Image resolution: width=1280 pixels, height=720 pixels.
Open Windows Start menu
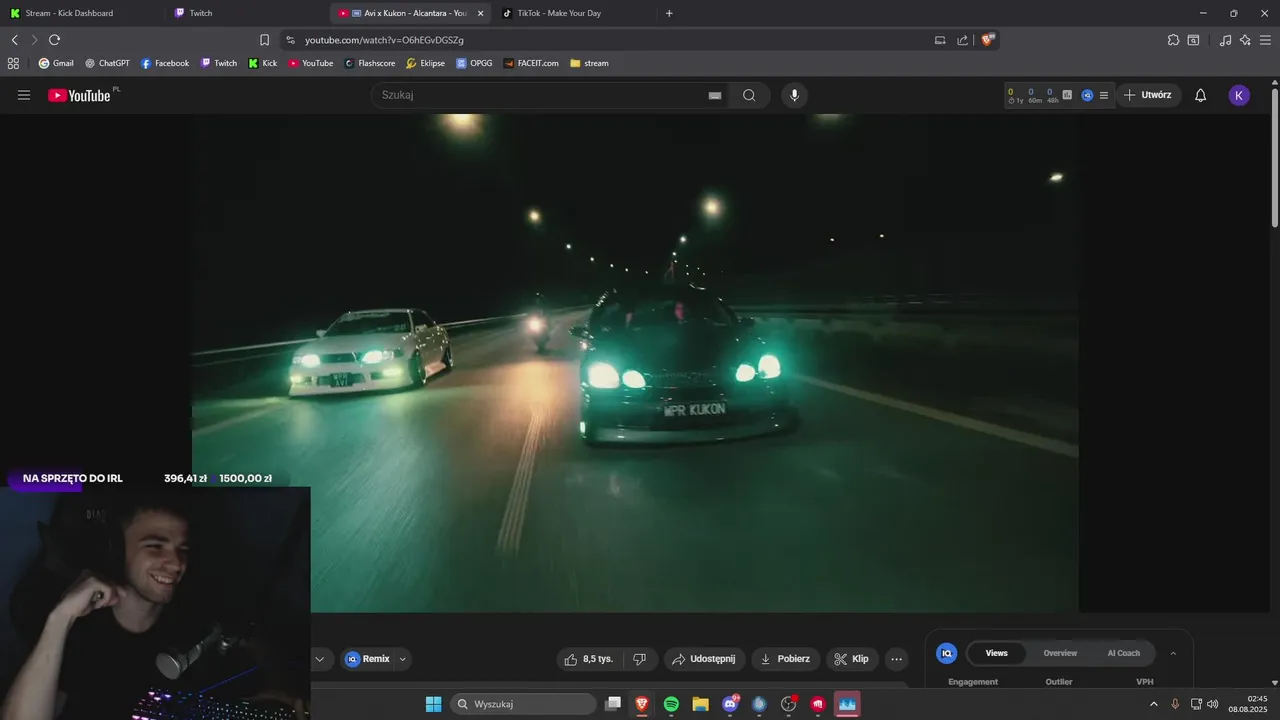433,704
